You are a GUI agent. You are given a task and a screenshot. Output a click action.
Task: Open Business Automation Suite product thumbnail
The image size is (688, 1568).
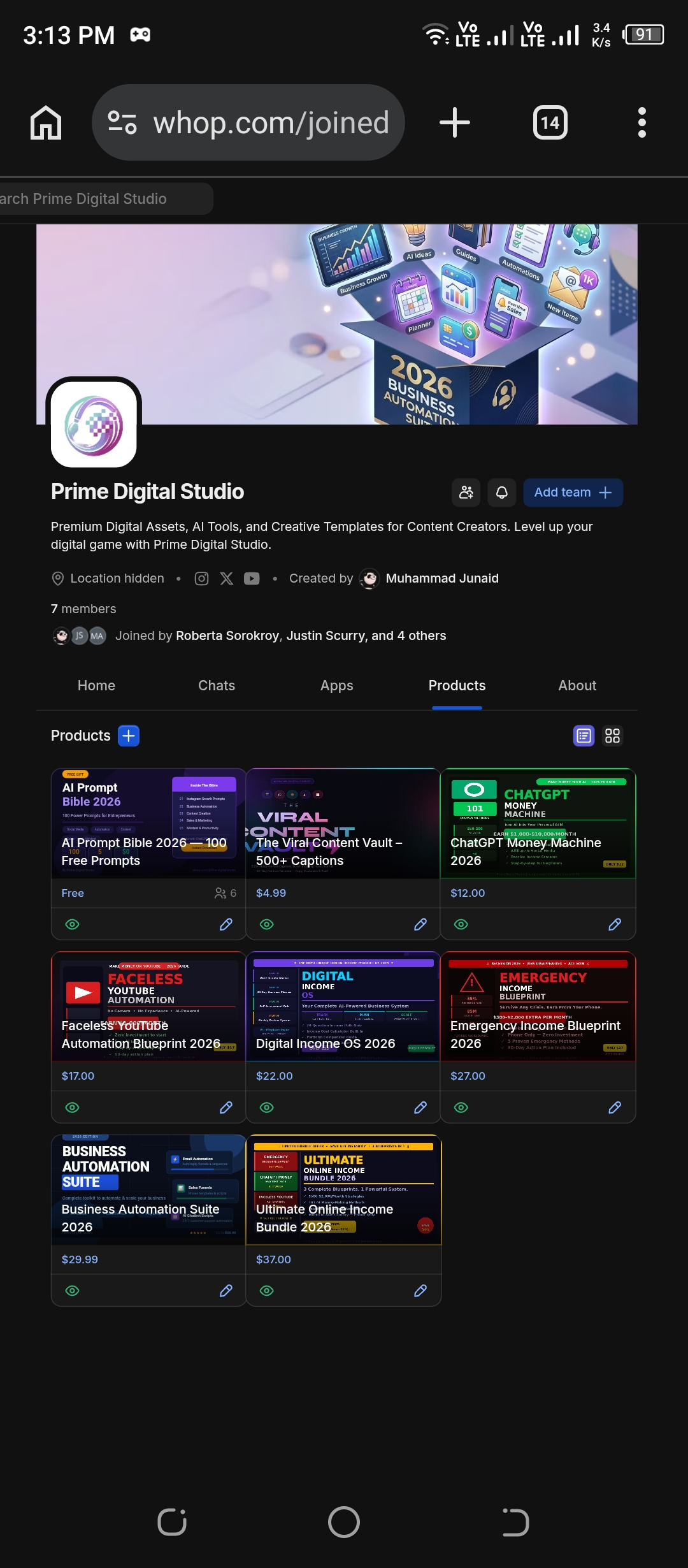148,1190
